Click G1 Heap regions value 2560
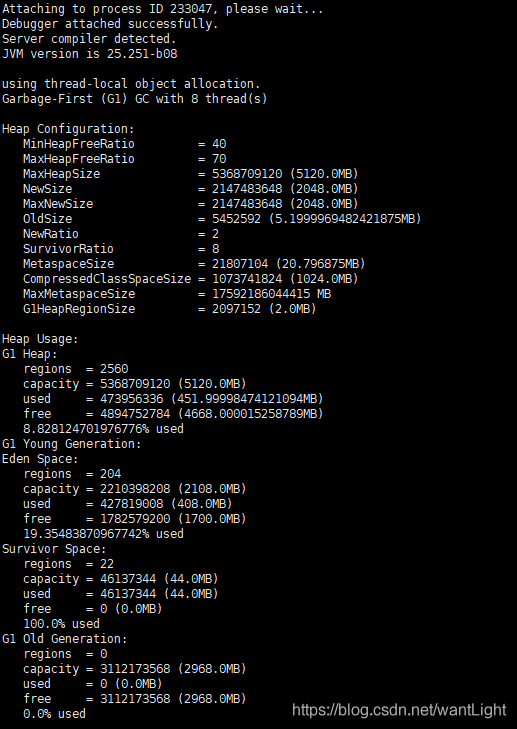Viewport: 517px width, 729px height. (x=114, y=369)
